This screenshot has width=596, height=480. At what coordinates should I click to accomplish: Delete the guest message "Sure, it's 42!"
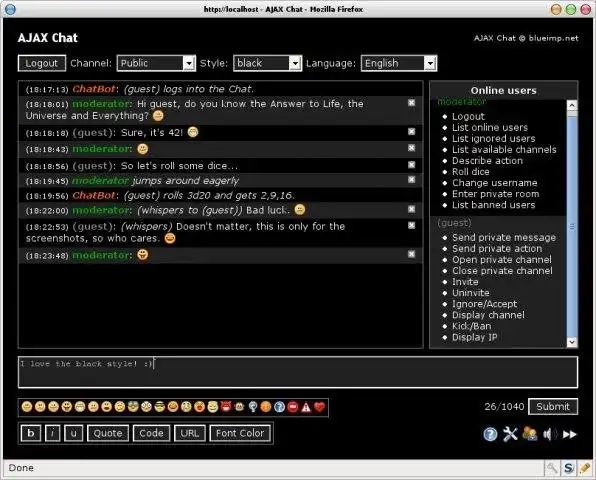[411, 131]
